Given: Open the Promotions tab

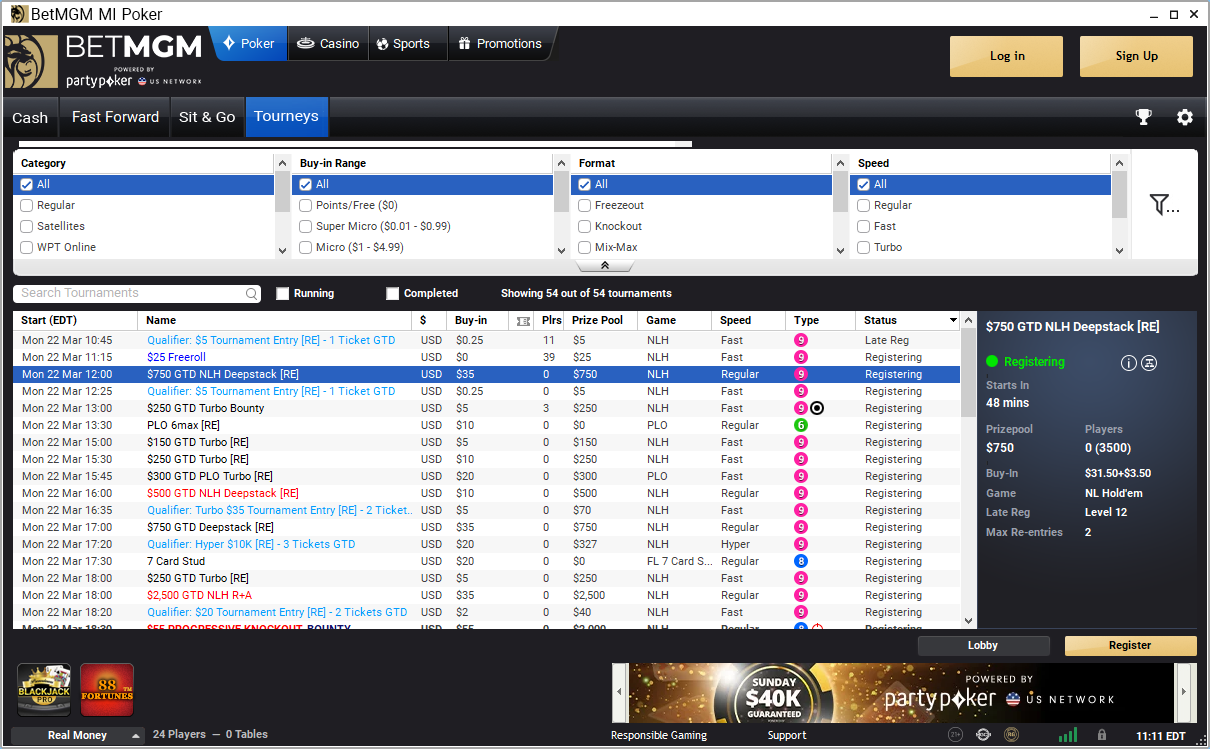Looking at the screenshot, I should tap(500, 44).
